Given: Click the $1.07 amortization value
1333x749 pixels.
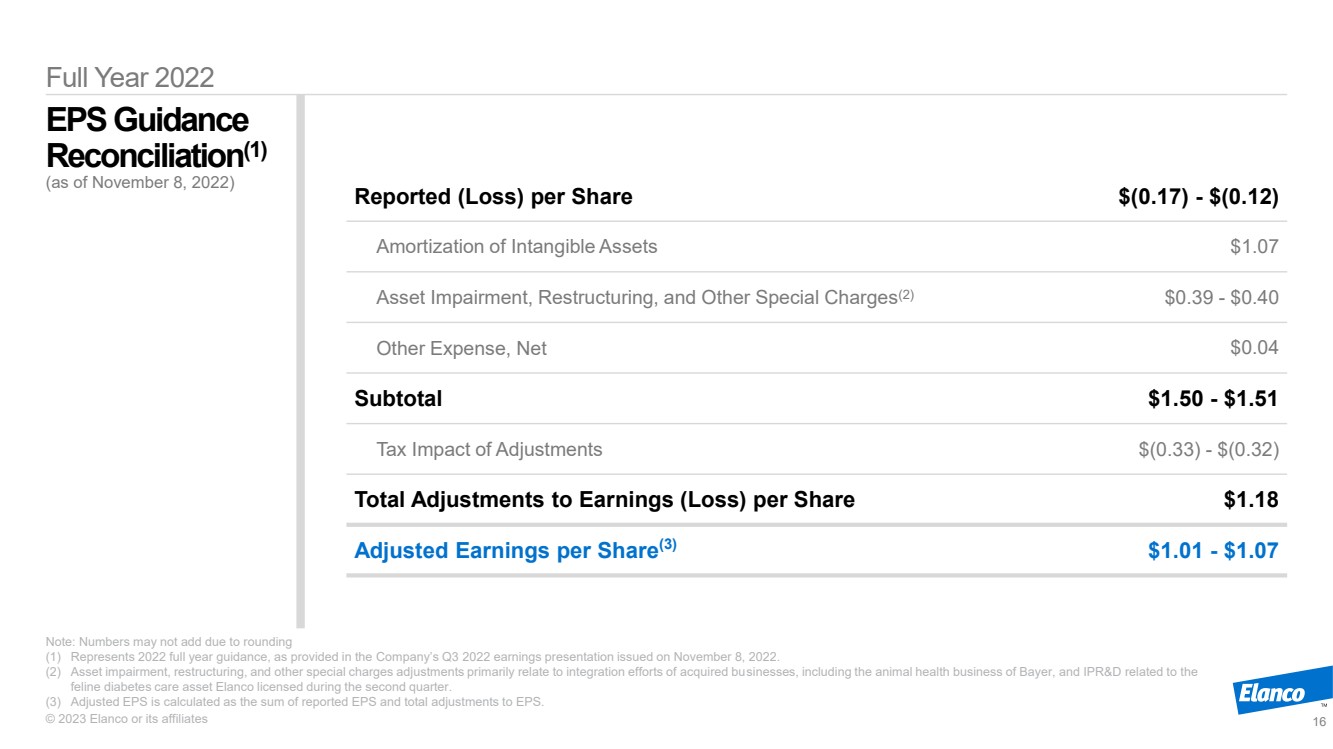Looking at the screenshot, I should (1254, 246).
